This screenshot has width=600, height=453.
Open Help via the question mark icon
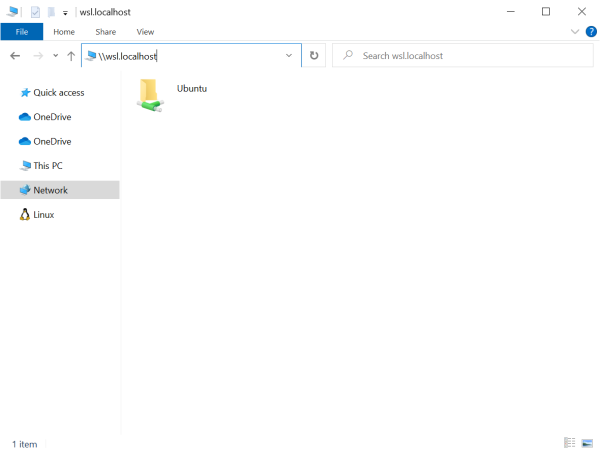[x=591, y=31]
